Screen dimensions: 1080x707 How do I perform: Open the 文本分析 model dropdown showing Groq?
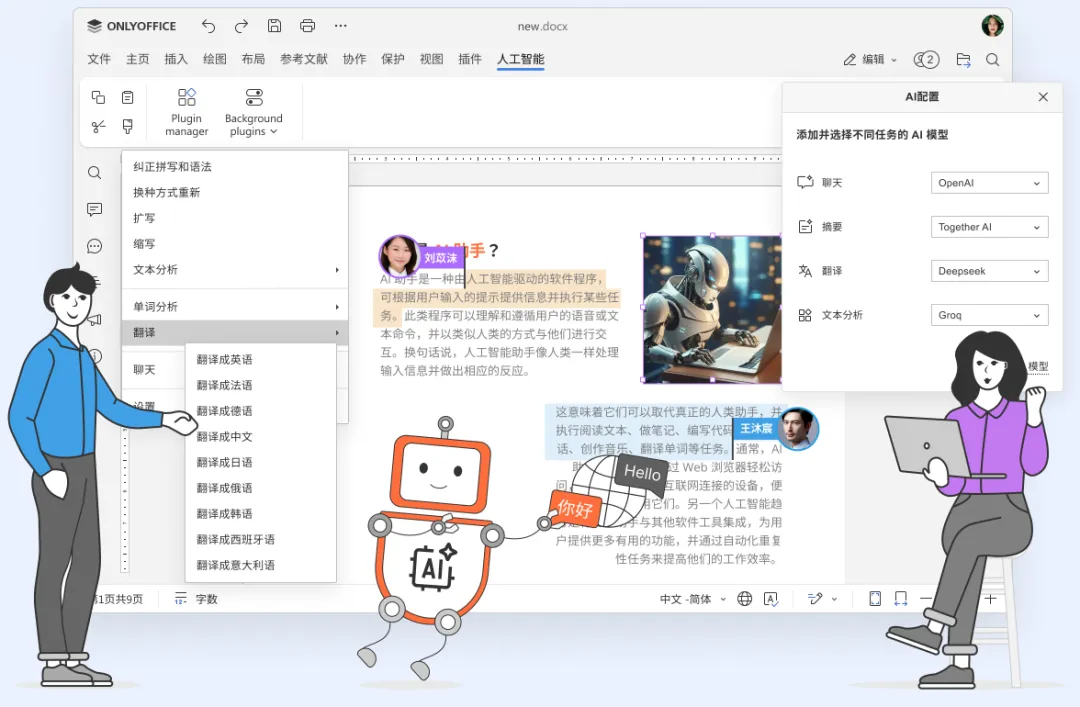tap(989, 316)
